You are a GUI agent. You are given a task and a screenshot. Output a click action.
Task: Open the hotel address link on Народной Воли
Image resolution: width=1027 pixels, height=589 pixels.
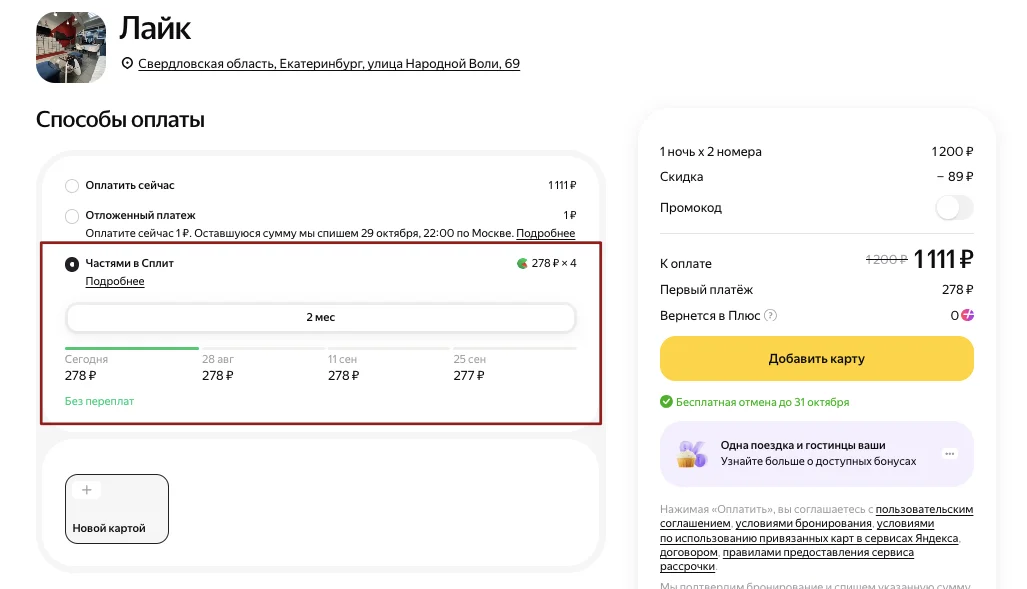click(x=329, y=64)
